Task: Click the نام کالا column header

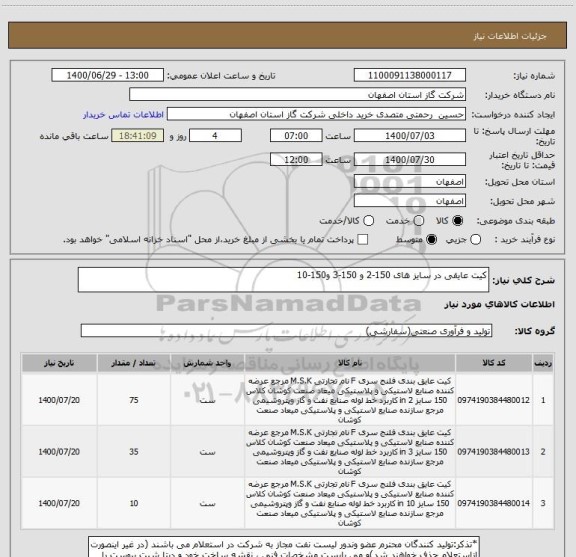Action: click(x=350, y=363)
